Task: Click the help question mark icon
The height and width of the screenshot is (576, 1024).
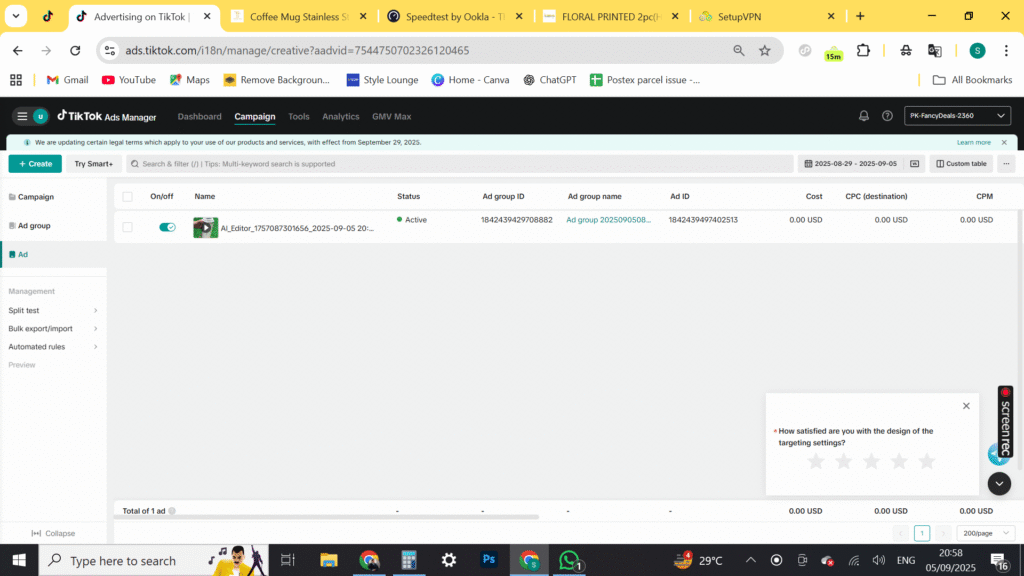Action: [887, 116]
